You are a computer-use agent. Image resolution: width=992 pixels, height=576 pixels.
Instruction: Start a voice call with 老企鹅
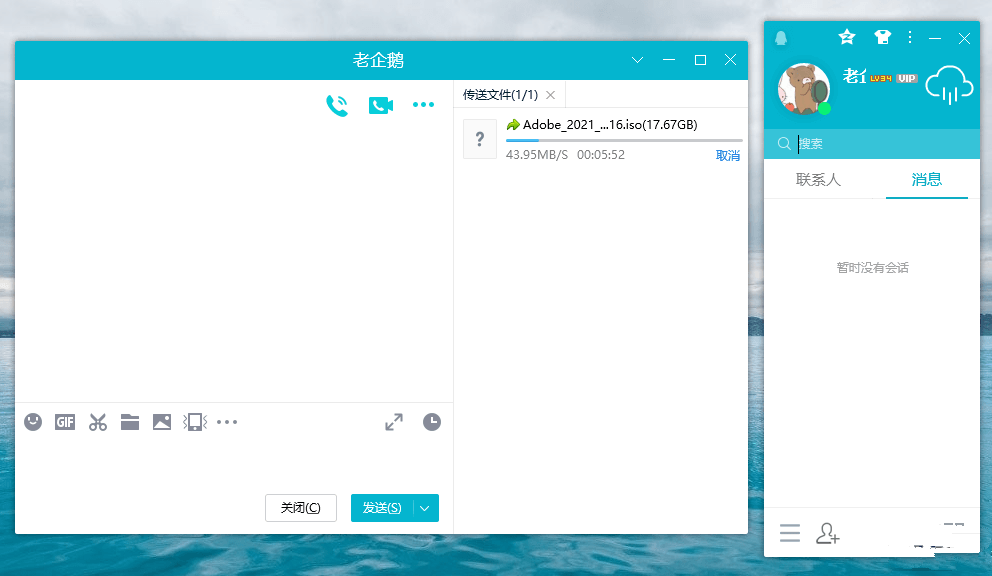coord(337,106)
